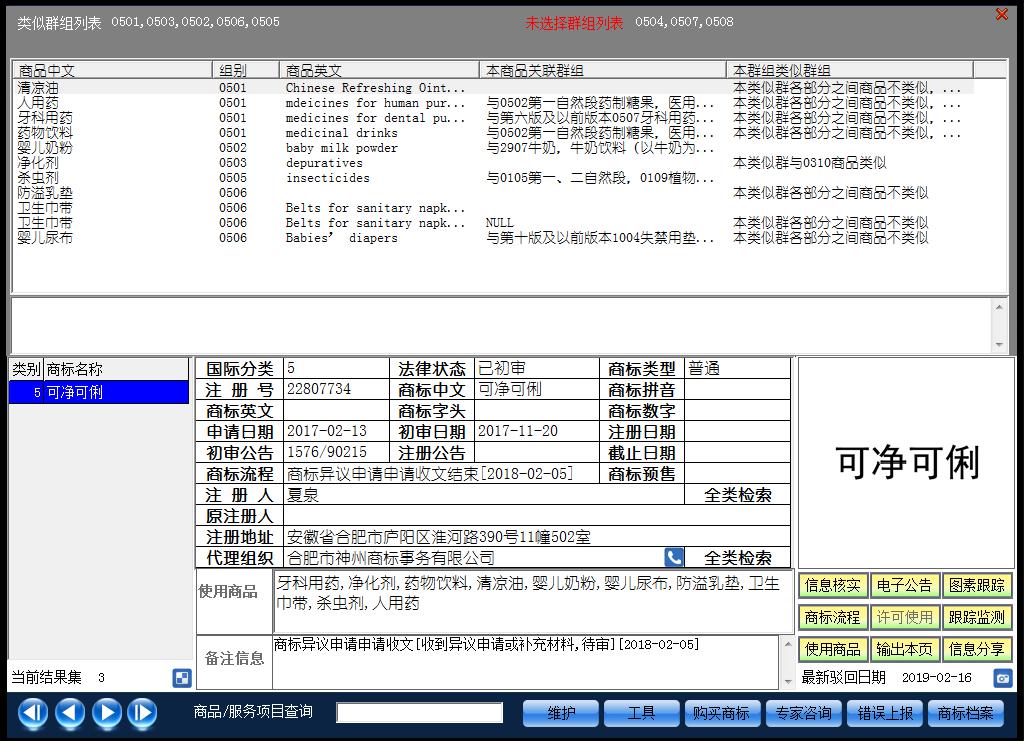
Task: Open the 工具 menu button
Action: pyautogui.click(x=641, y=713)
